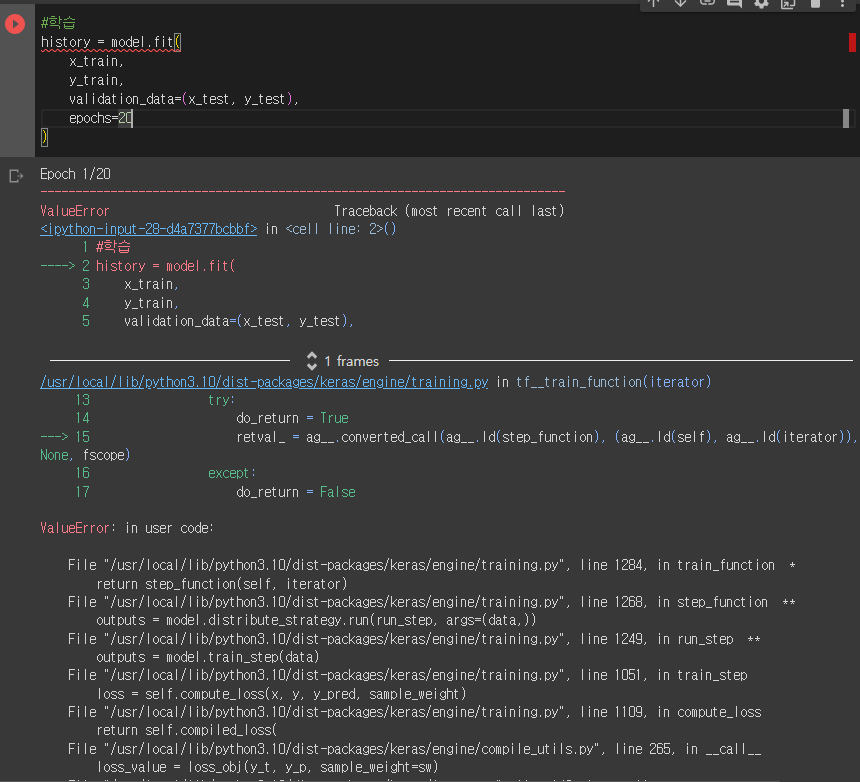Click the 'x_train,' line in the code cell
Screen dimensions: 860x782
coord(97,61)
